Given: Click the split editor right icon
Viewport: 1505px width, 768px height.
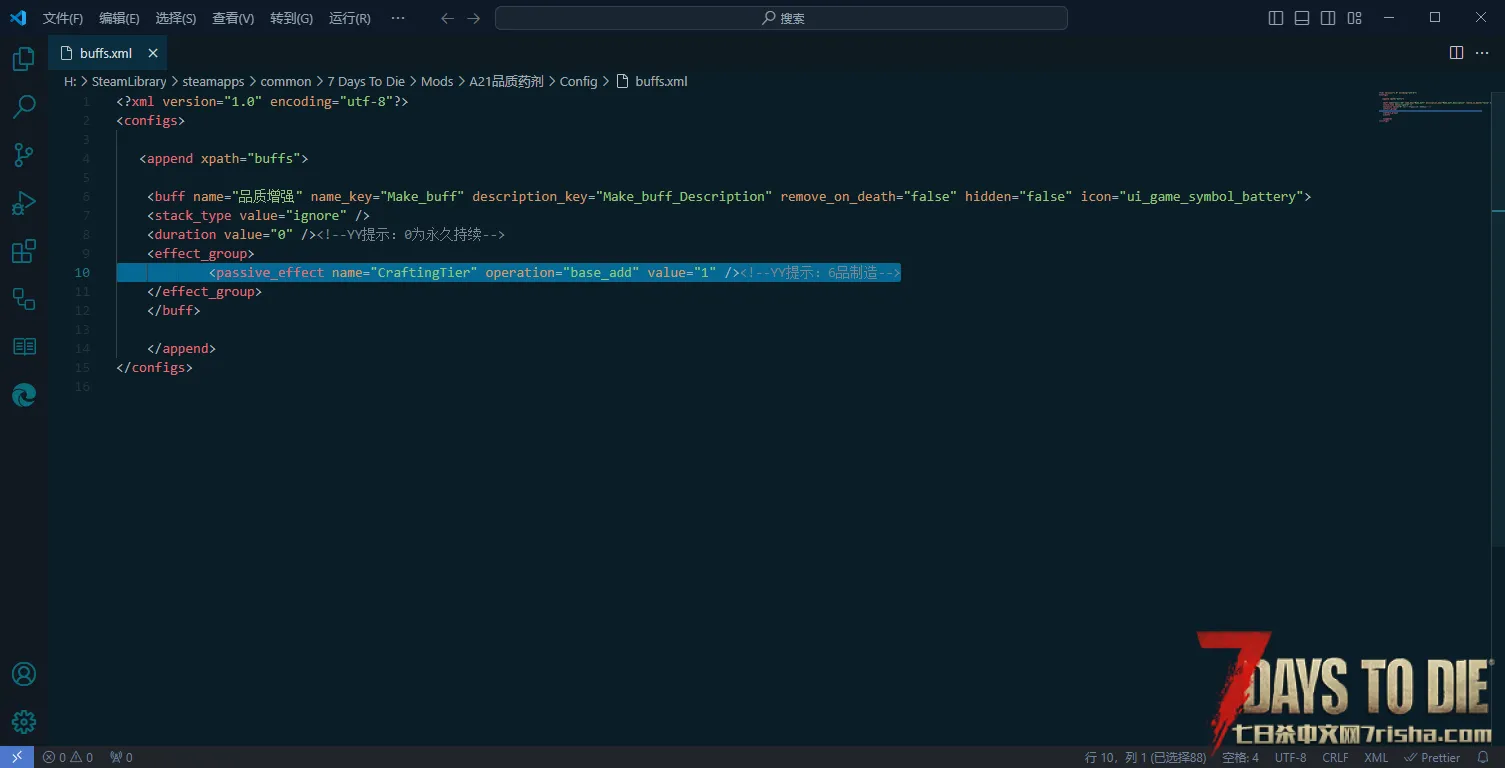Looking at the screenshot, I should point(1456,53).
